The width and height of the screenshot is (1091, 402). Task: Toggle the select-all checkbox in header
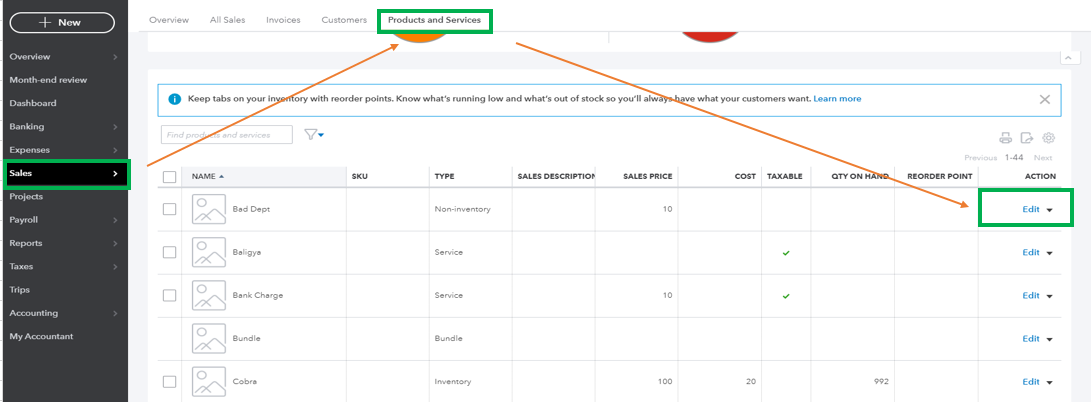169,176
